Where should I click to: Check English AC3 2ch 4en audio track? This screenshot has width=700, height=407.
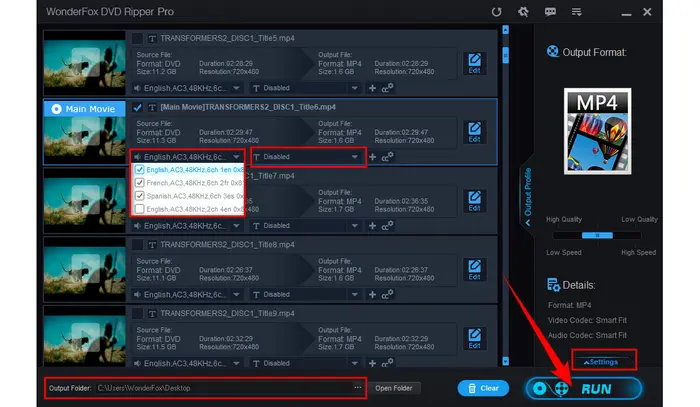coord(139,209)
